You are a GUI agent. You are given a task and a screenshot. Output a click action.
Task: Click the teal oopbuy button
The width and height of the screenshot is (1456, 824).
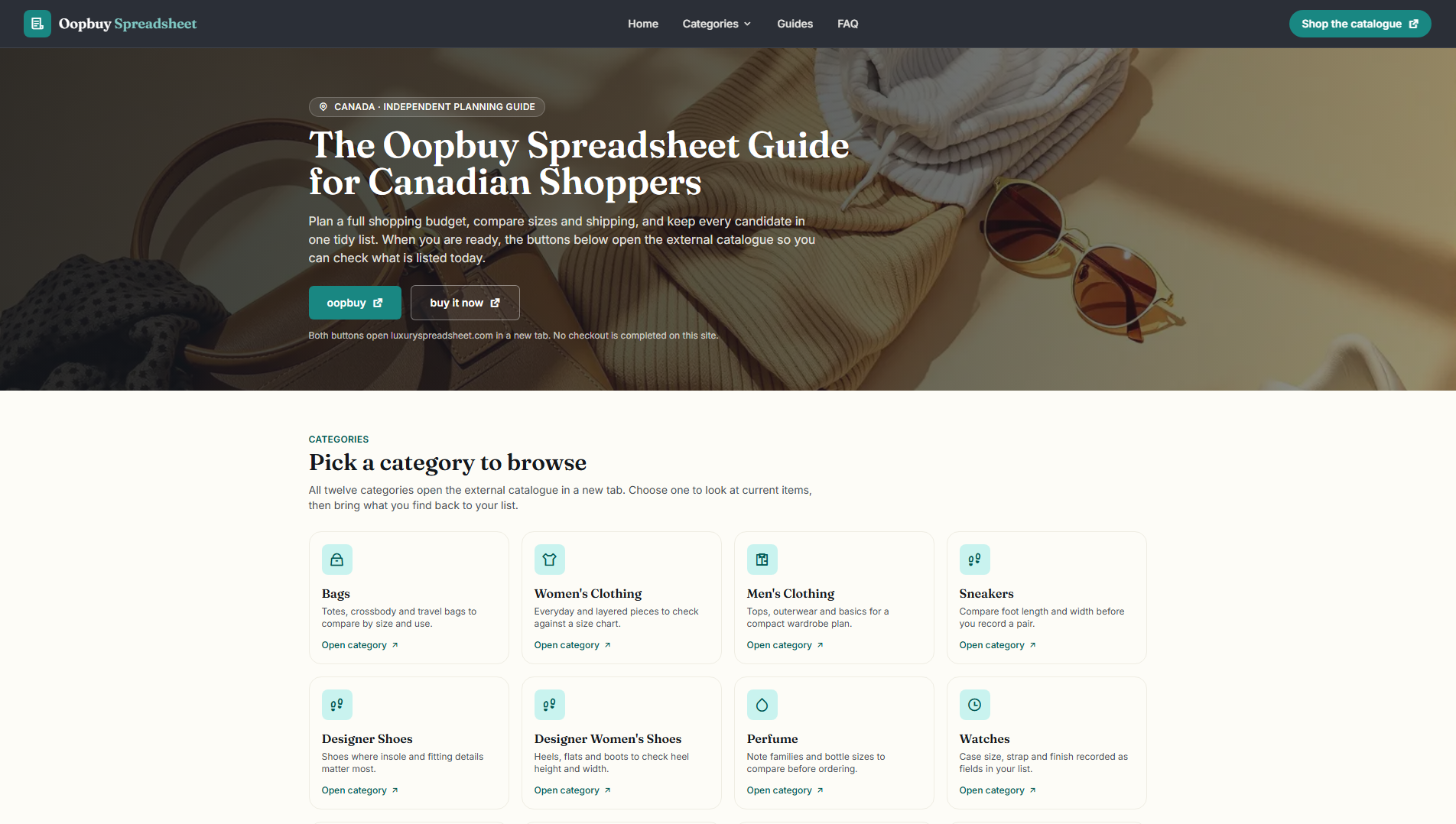pyautogui.click(x=355, y=303)
